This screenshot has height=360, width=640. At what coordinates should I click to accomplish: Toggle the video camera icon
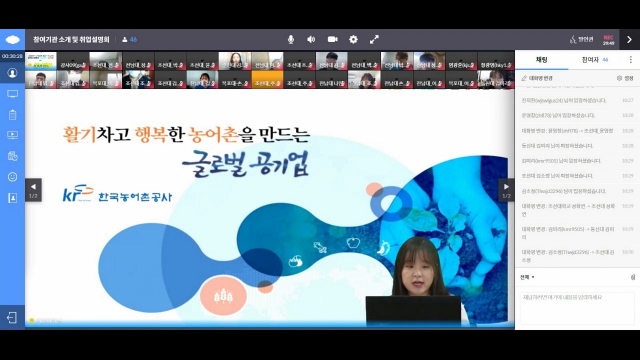pos(333,39)
